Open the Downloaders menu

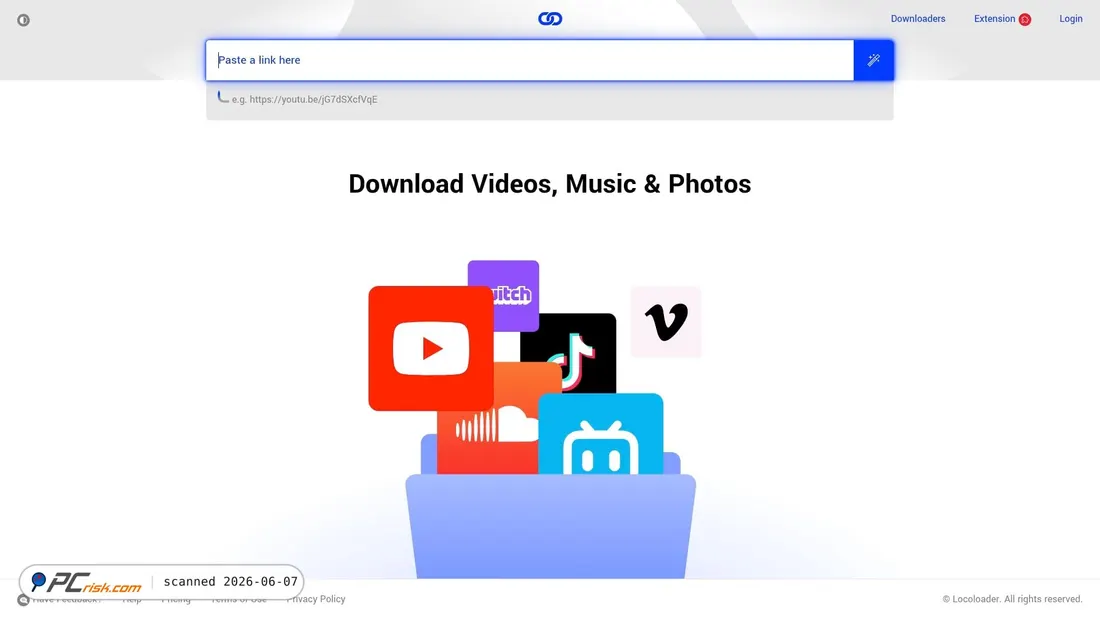click(x=918, y=19)
